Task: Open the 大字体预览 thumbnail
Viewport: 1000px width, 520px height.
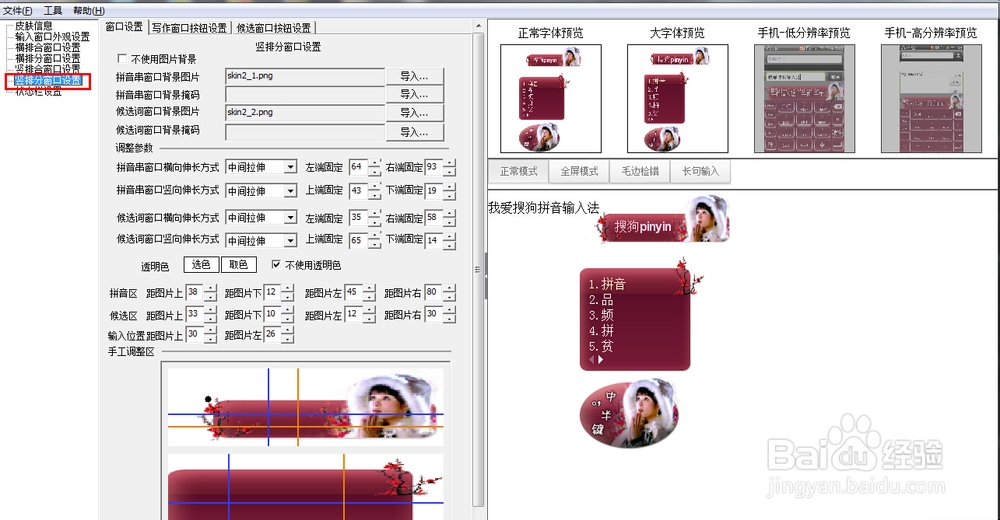Action: 677,98
